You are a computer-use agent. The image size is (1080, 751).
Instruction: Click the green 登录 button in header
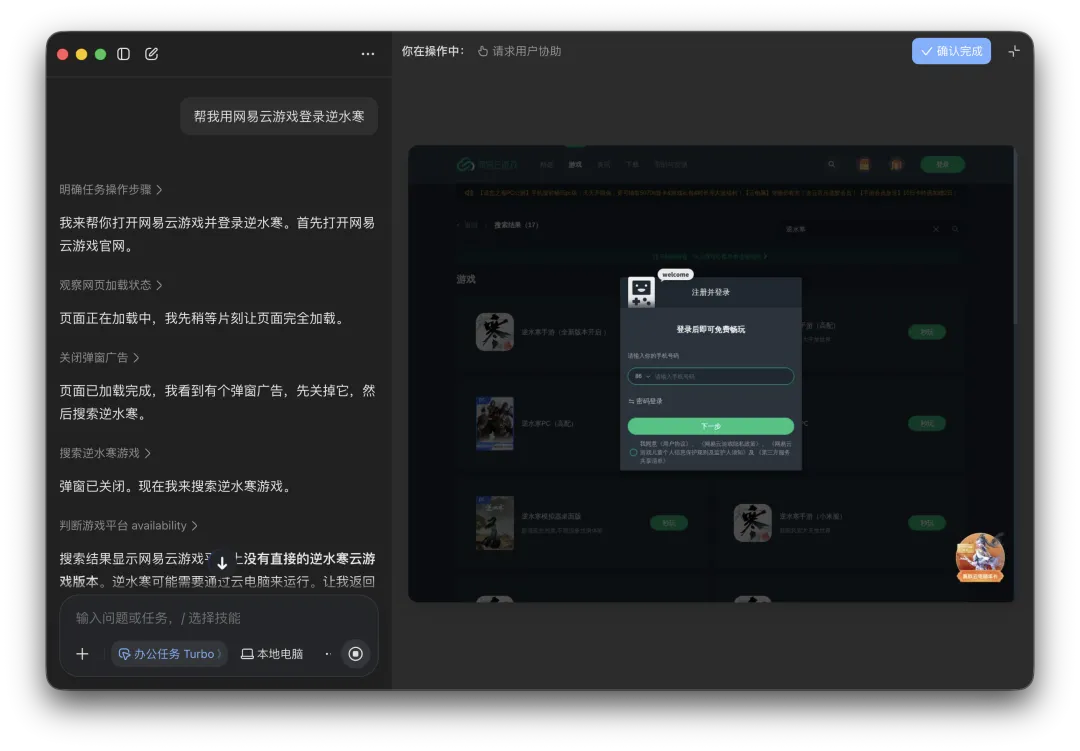[942, 165]
